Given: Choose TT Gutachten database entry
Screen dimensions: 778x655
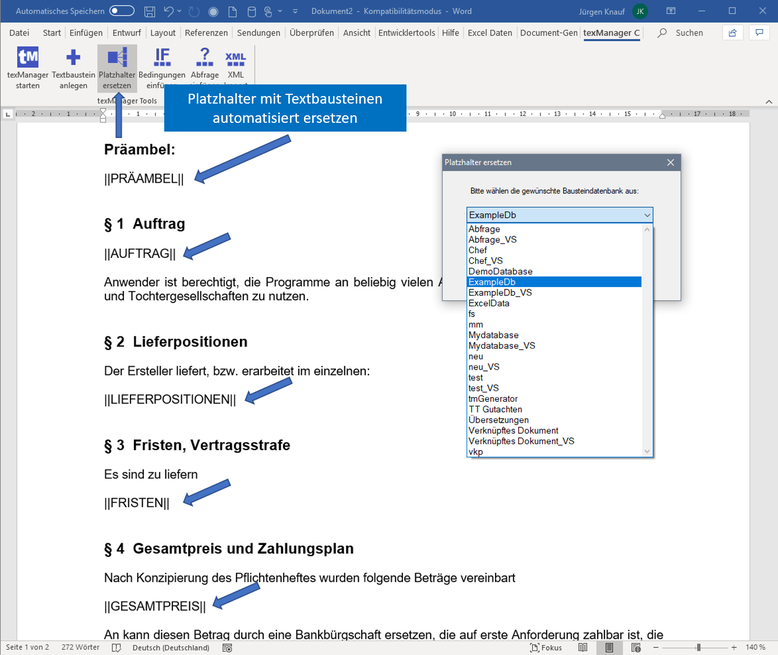Looking at the screenshot, I should click(x=555, y=409).
